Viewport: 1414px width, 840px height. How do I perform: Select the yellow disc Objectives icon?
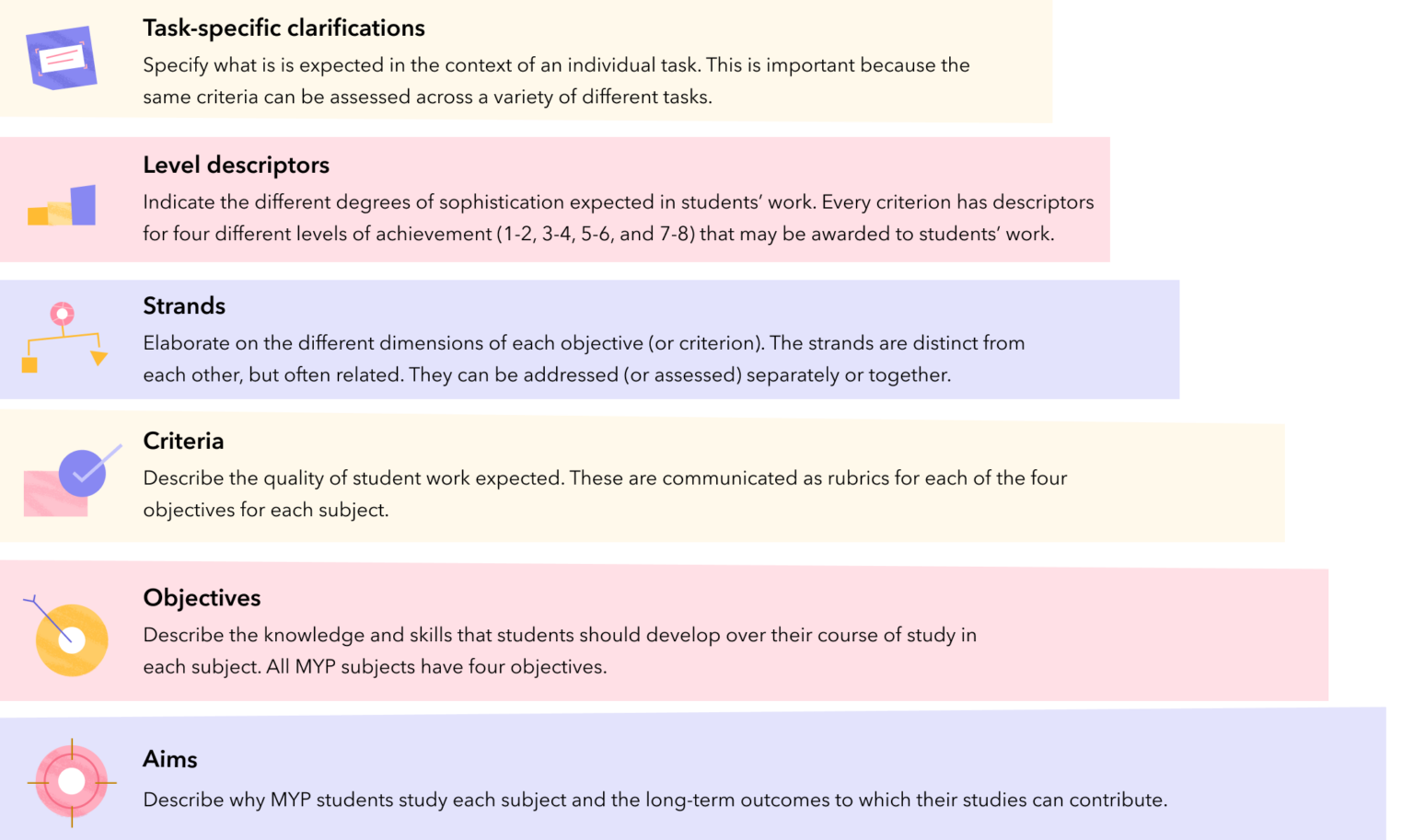pos(70,638)
